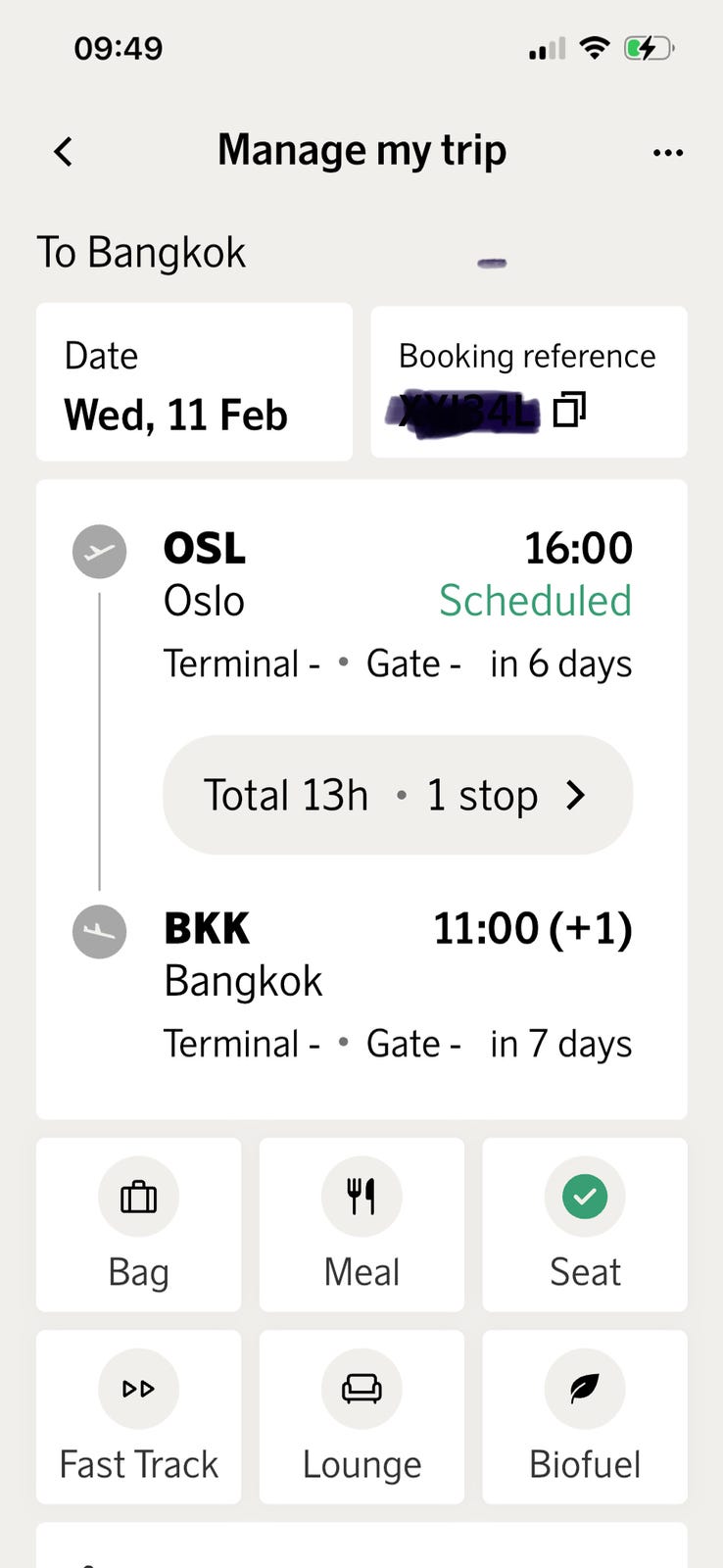Viewport: 723px width, 1568px height.
Task: Copy the booking reference with copy icon
Action: coord(569,410)
